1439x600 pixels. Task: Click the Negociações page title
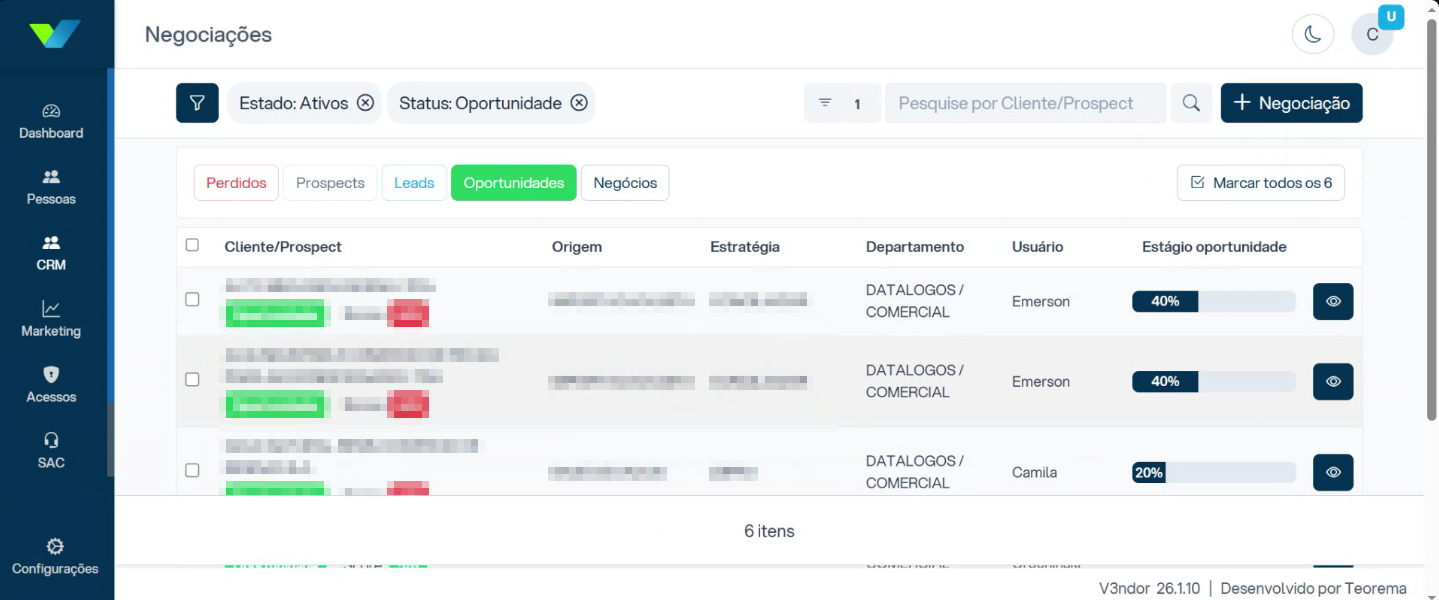click(x=208, y=34)
